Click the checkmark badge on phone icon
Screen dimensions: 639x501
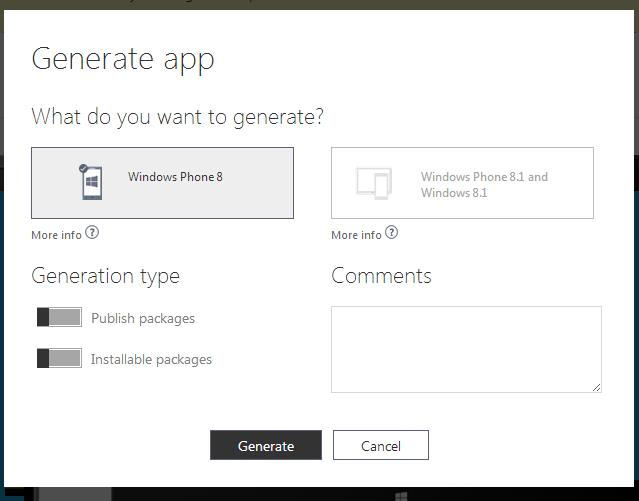(x=83, y=169)
